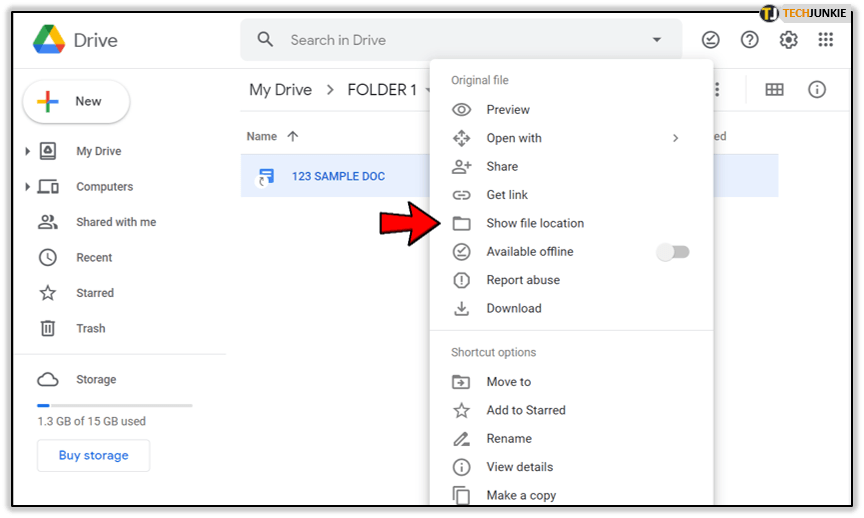Expand the My Drive tree arrow
Image resolution: width=864 pixels, height=518 pixels.
pos(27,152)
